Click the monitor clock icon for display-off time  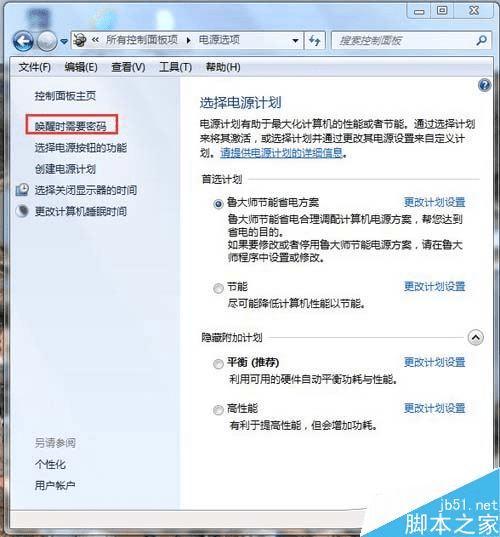point(22,190)
